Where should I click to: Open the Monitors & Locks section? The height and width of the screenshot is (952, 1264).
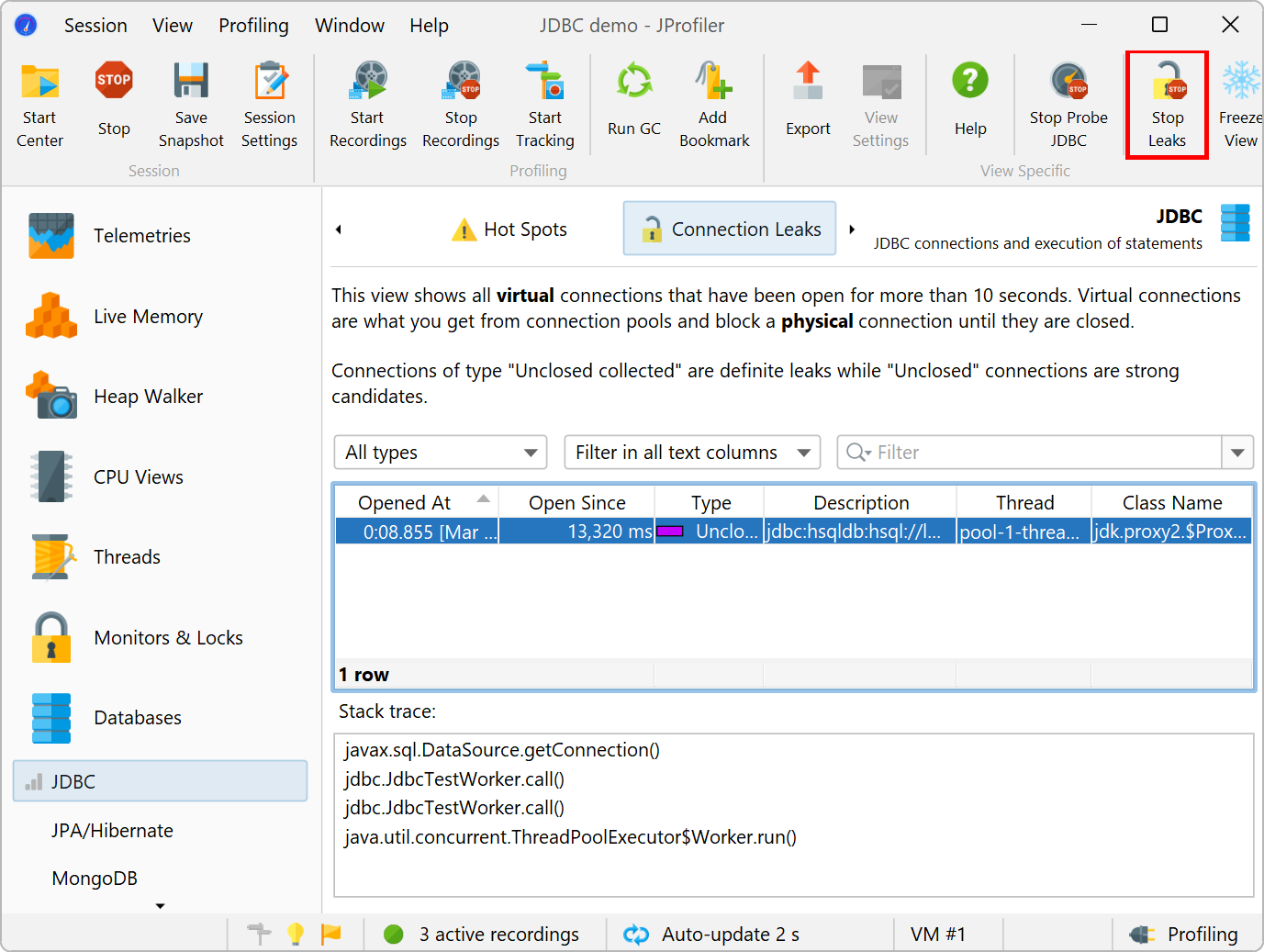pos(168,638)
